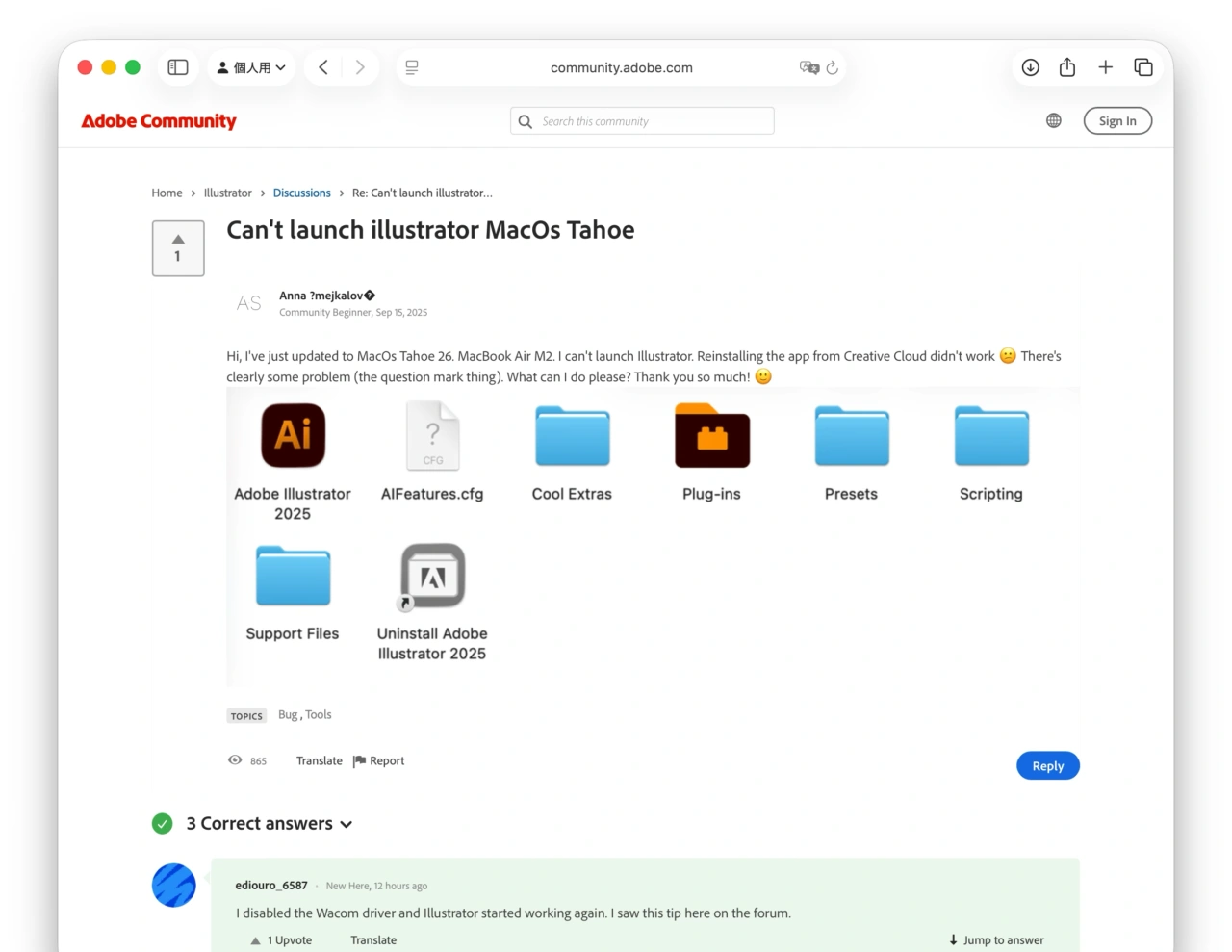Open the Reader page menu icon
The width and height of the screenshot is (1232, 952).
[x=412, y=67]
